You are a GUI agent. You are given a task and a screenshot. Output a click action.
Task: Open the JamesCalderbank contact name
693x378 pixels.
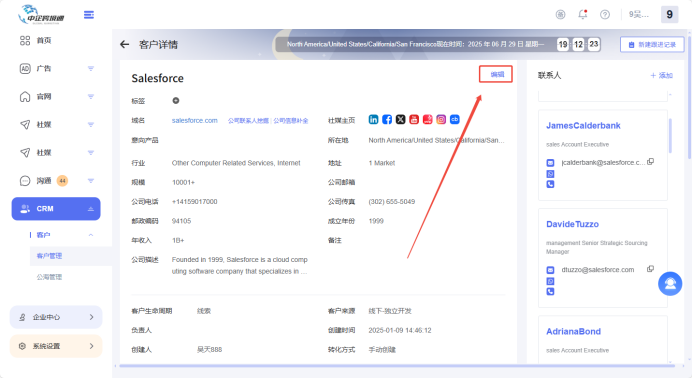pos(583,126)
